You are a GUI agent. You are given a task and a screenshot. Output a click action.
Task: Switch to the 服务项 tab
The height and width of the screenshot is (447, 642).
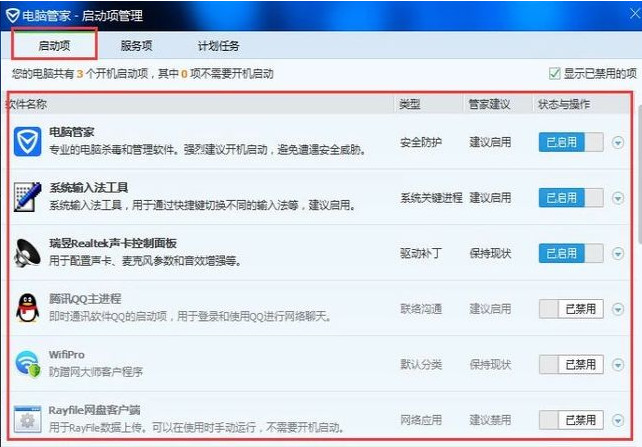136,45
